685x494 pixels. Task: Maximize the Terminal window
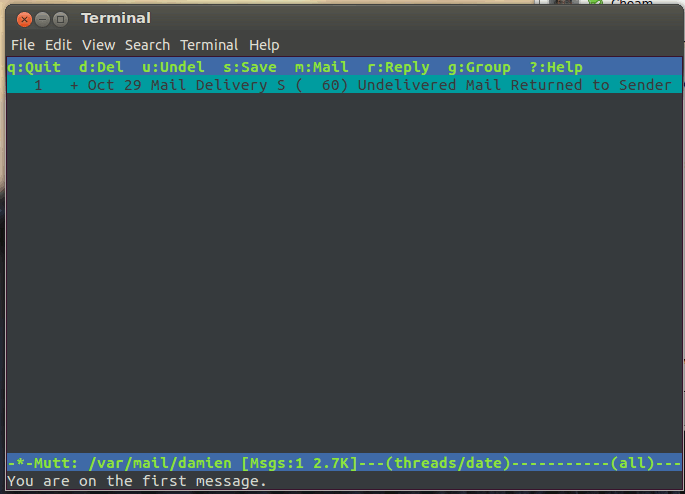(60, 19)
